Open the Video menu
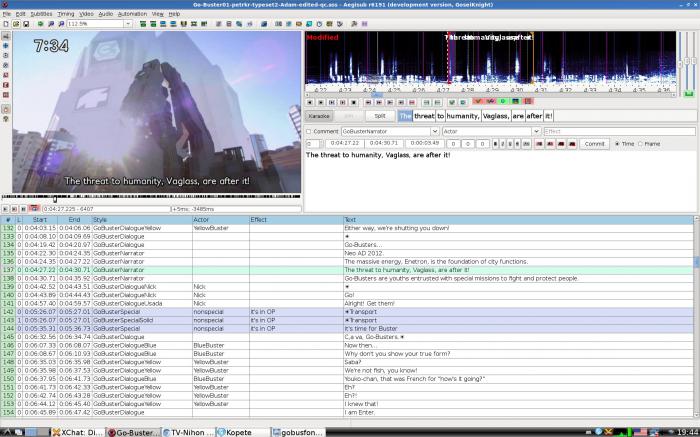Screen dimensions: 700x437 (86, 14)
